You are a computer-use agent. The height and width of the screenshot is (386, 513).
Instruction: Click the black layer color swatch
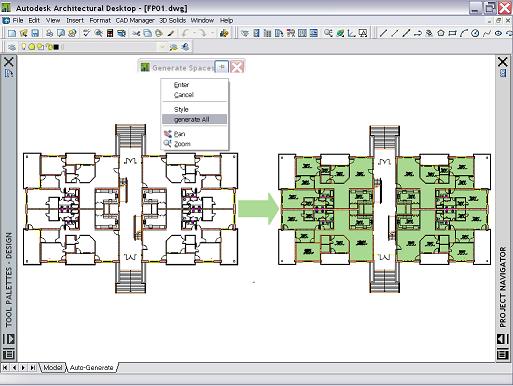pyautogui.click(x=56, y=47)
